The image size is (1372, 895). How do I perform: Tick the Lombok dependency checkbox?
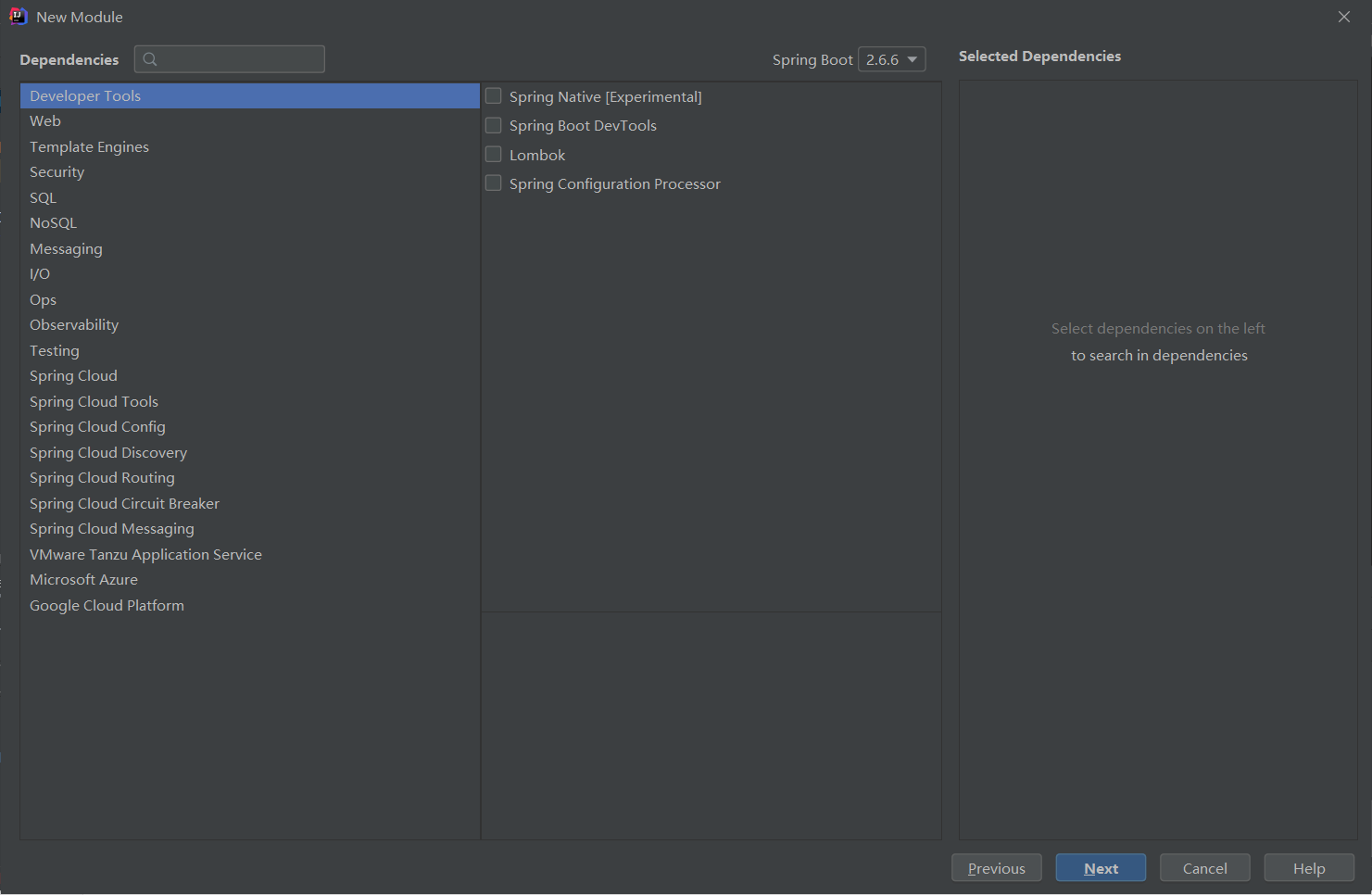494,155
